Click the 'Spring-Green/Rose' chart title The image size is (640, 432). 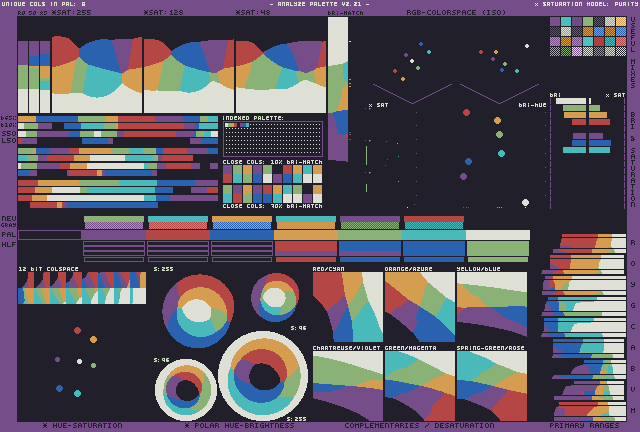491,348
